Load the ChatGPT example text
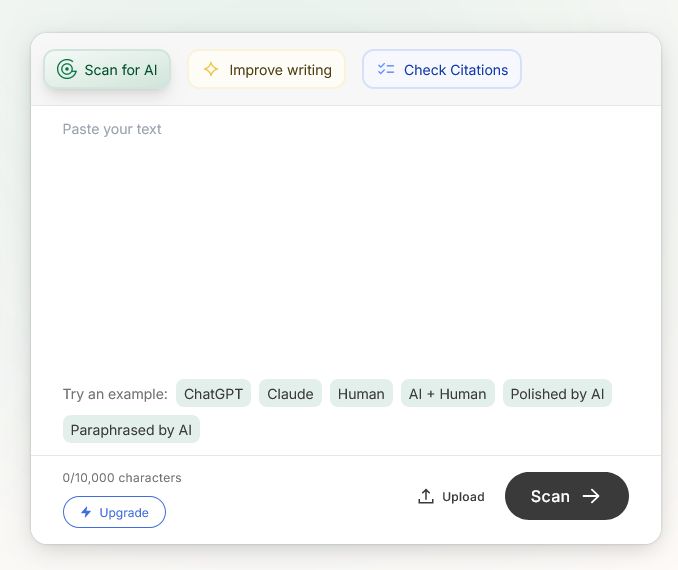This screenshot has height=570, width=678. pyautogui.click(x=213, y=394)
